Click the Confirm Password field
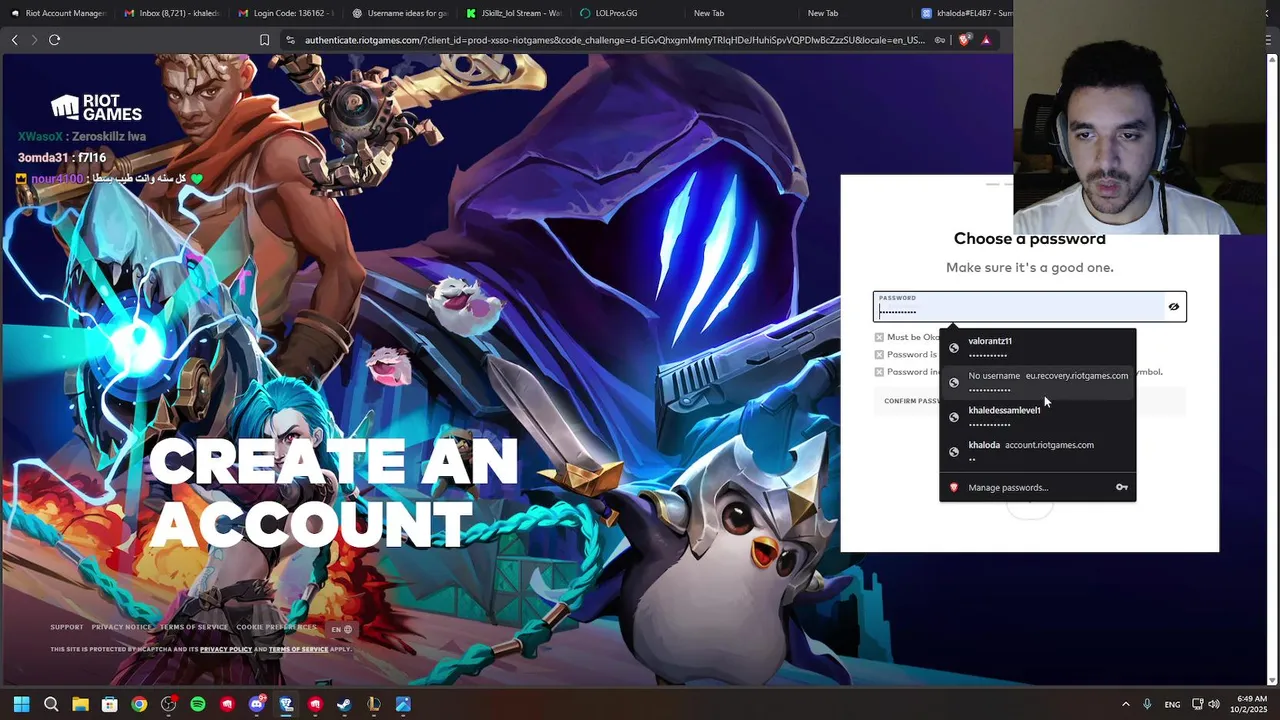 coord(1029,401)
